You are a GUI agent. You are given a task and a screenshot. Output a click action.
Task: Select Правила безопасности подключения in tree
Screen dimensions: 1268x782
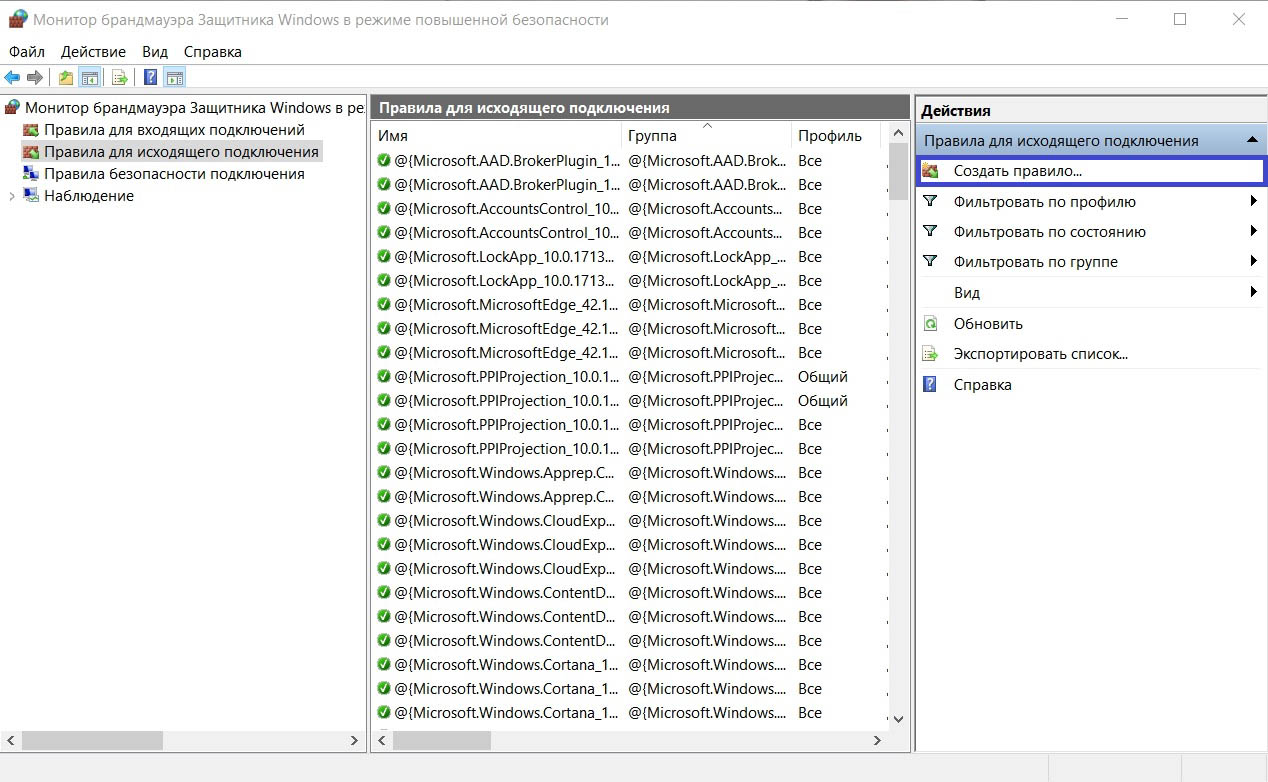tap(174, 174)
